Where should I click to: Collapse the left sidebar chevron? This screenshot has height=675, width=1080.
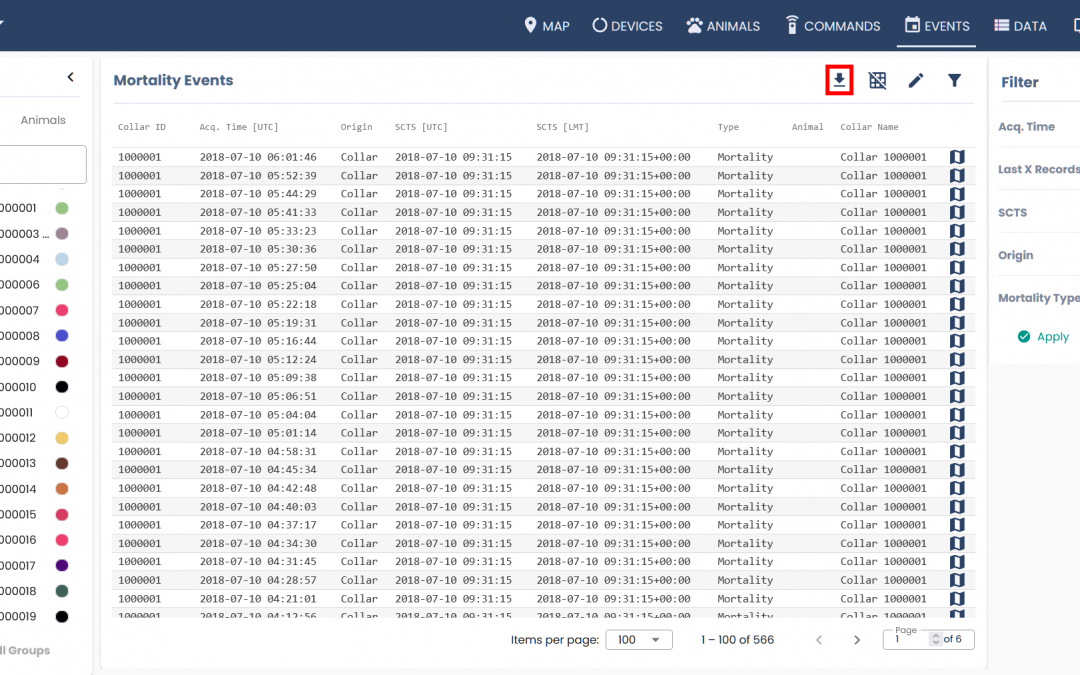(x=70, y=77)
